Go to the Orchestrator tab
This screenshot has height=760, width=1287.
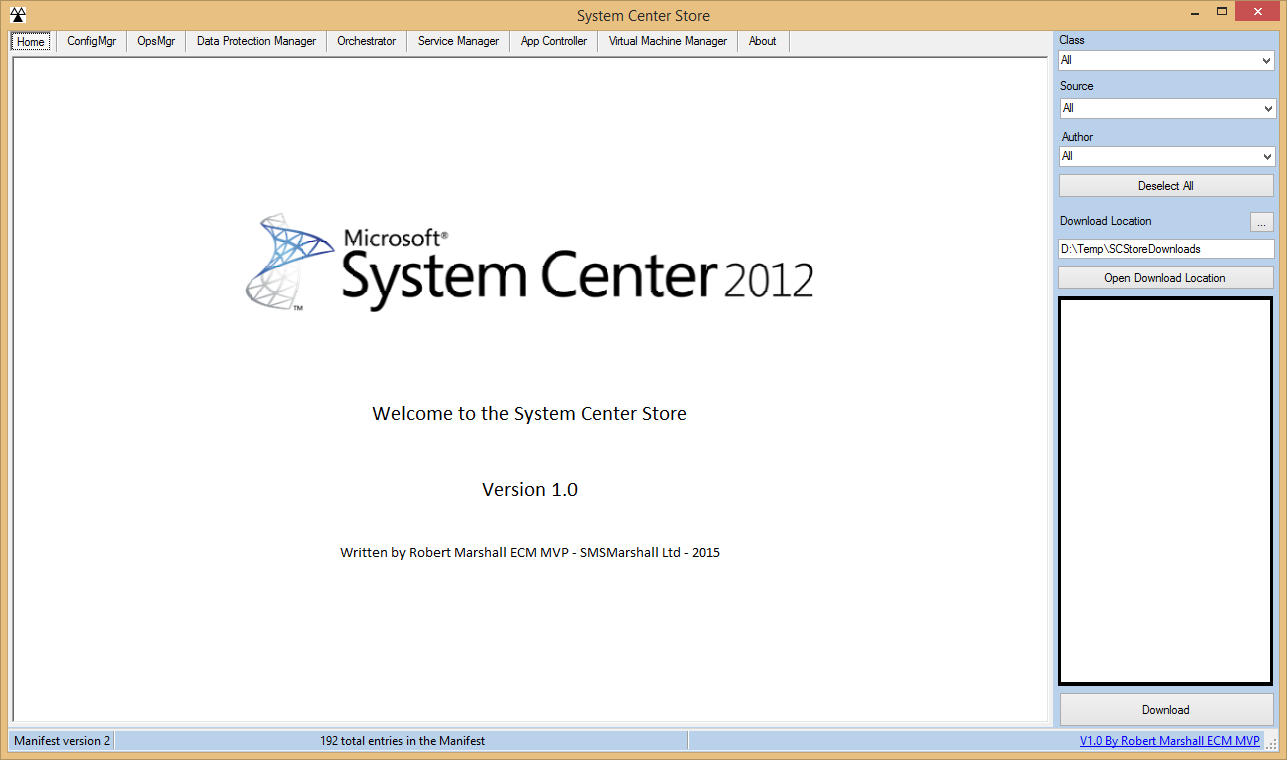[366, 41]
